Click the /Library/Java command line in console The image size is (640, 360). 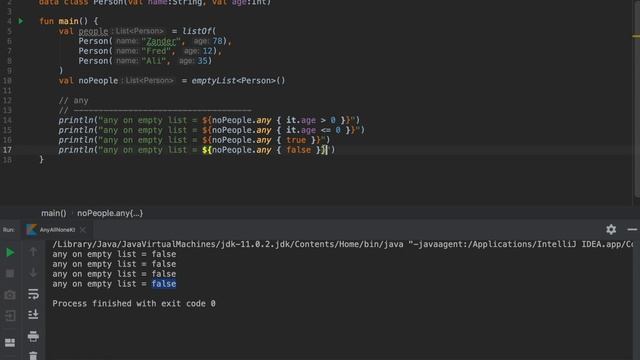pyautogui.click(x=342, y=244)
